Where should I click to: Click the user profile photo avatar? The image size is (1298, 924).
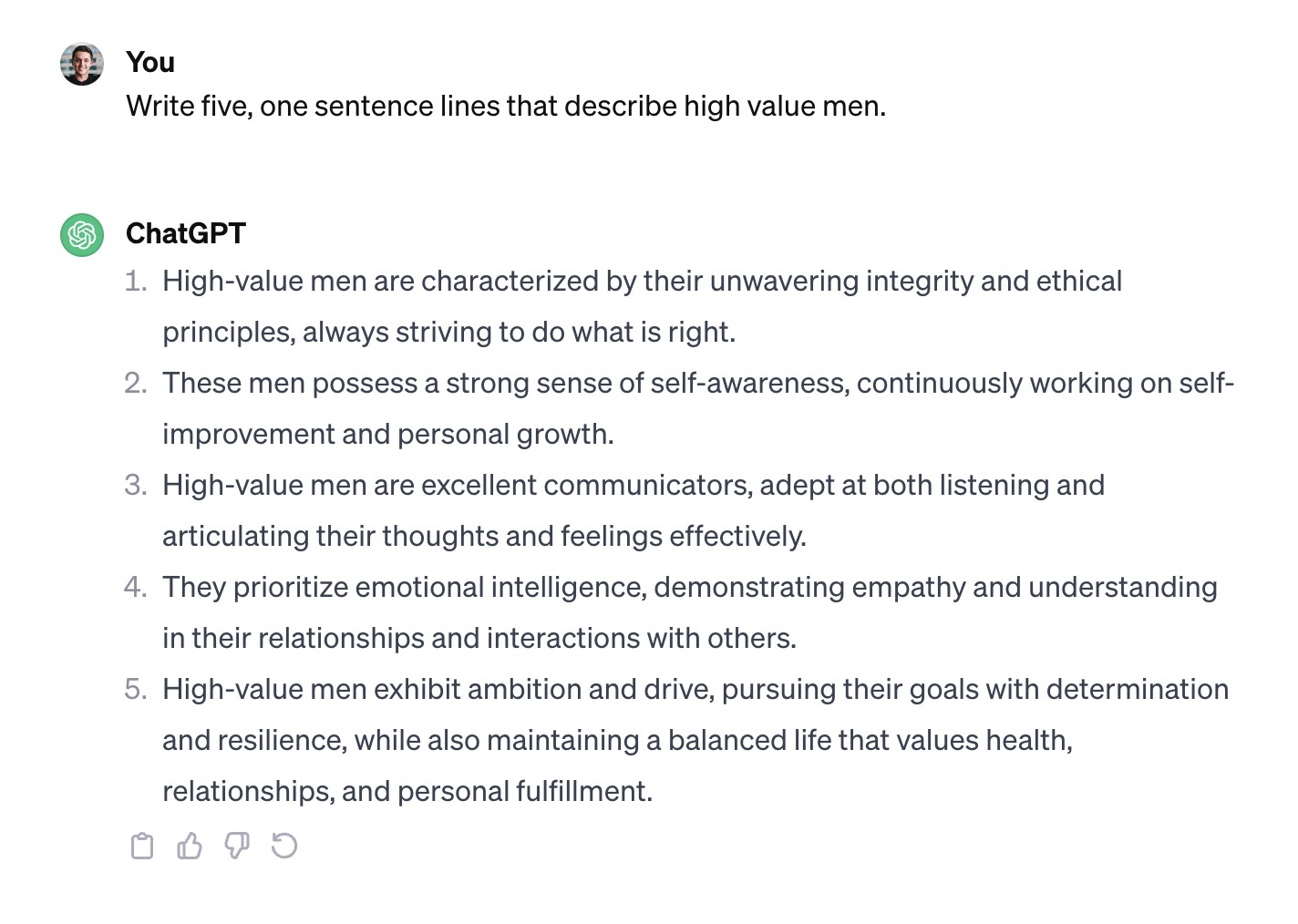(82, 64)
